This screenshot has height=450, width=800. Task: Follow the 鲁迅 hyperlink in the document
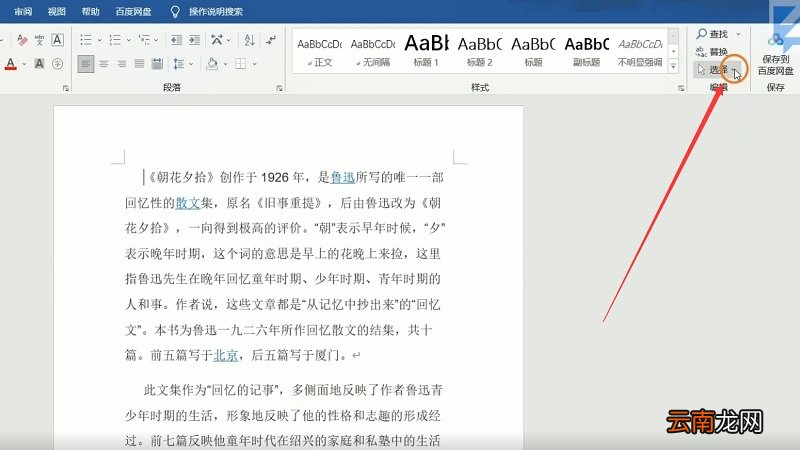[343, 178]
